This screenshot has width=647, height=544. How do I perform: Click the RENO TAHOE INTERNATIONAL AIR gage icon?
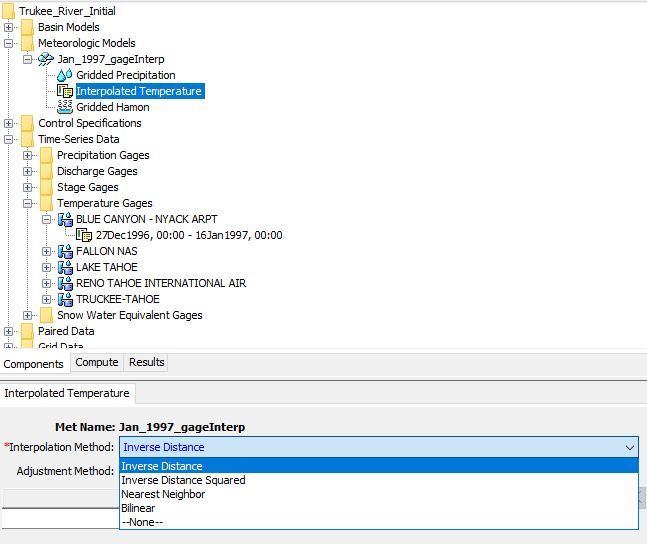pyautogui.click(x=65, y=283)
